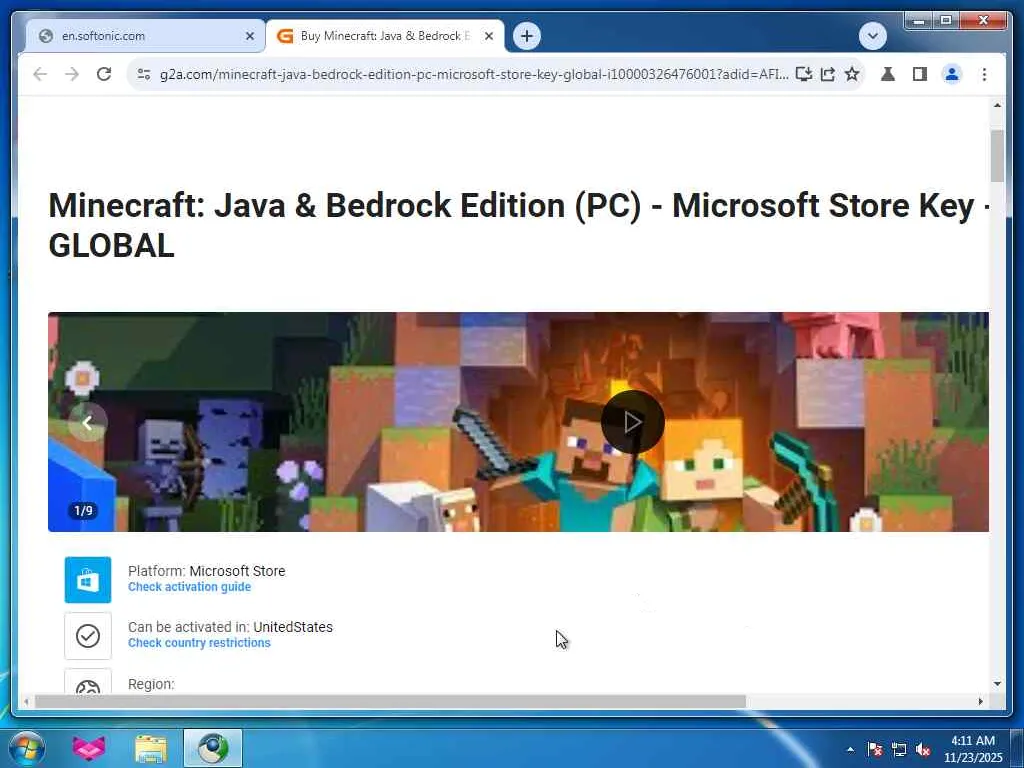Click the install app icon in address bar

click(x=804, y=74)
